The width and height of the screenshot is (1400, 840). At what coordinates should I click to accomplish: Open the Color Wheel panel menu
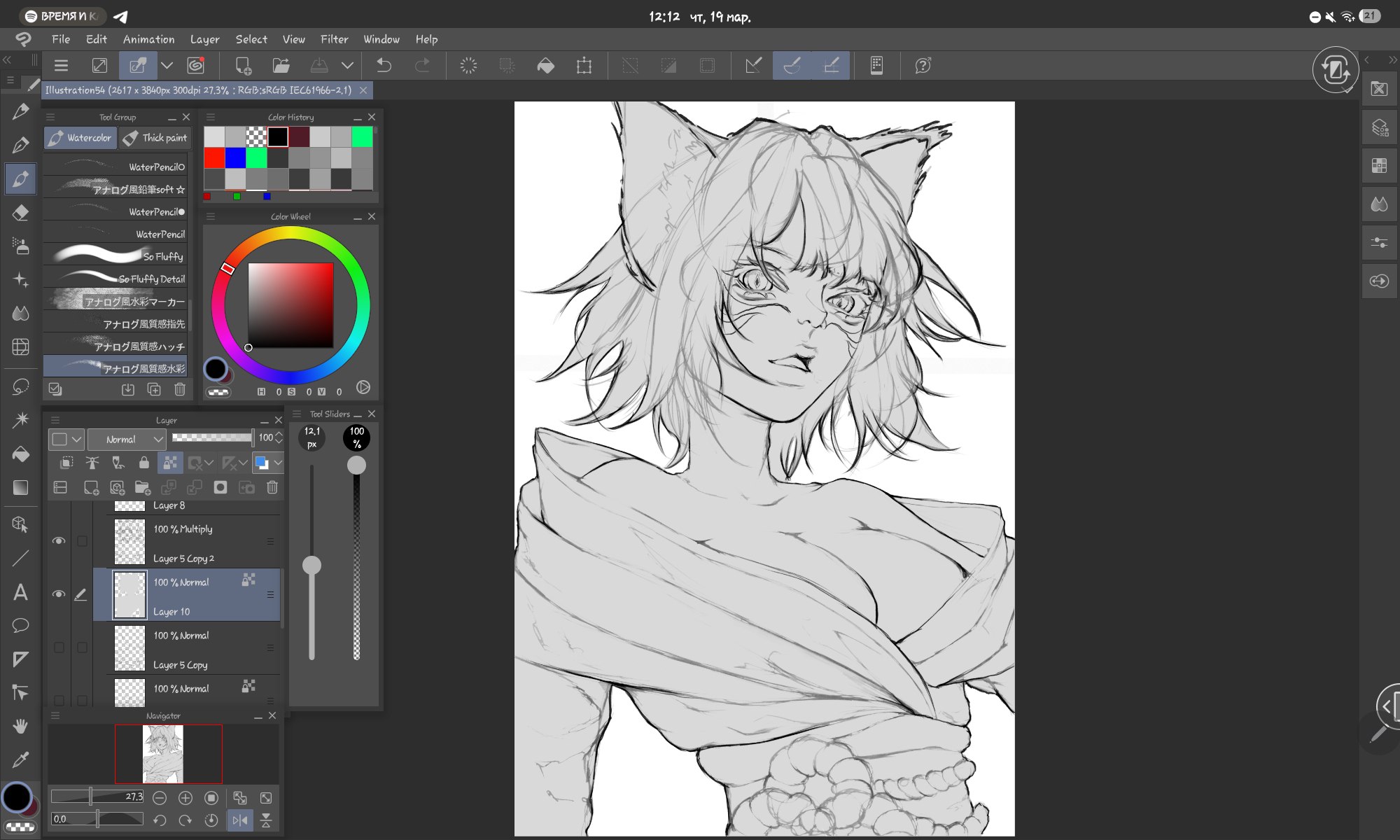pos(211,217)
